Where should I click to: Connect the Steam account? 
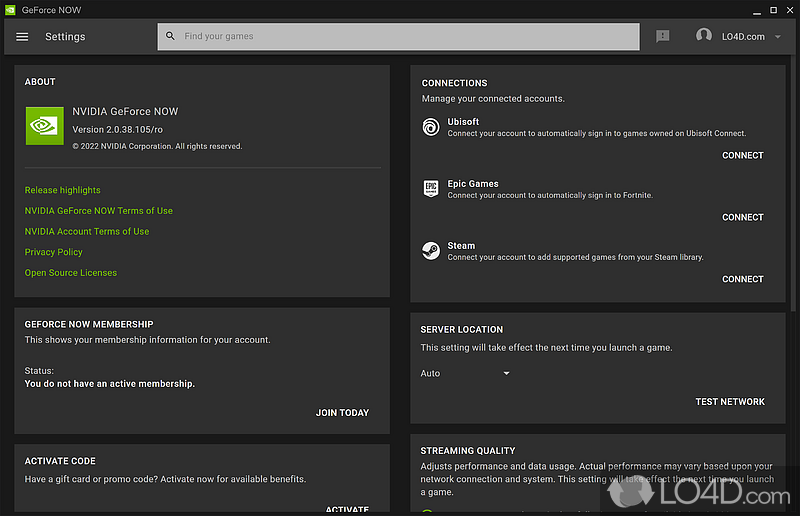click(x=742, y=279)
